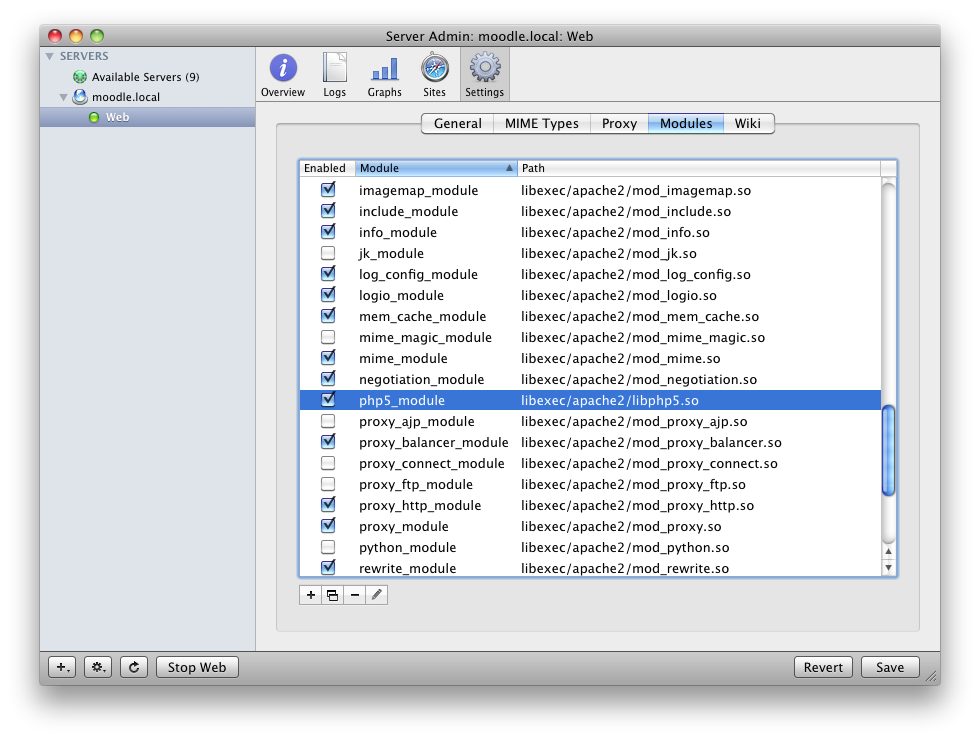Switch to the Proxy tab
The width and height of the screenshot is (980, 740).
click(x=619, y=123)
